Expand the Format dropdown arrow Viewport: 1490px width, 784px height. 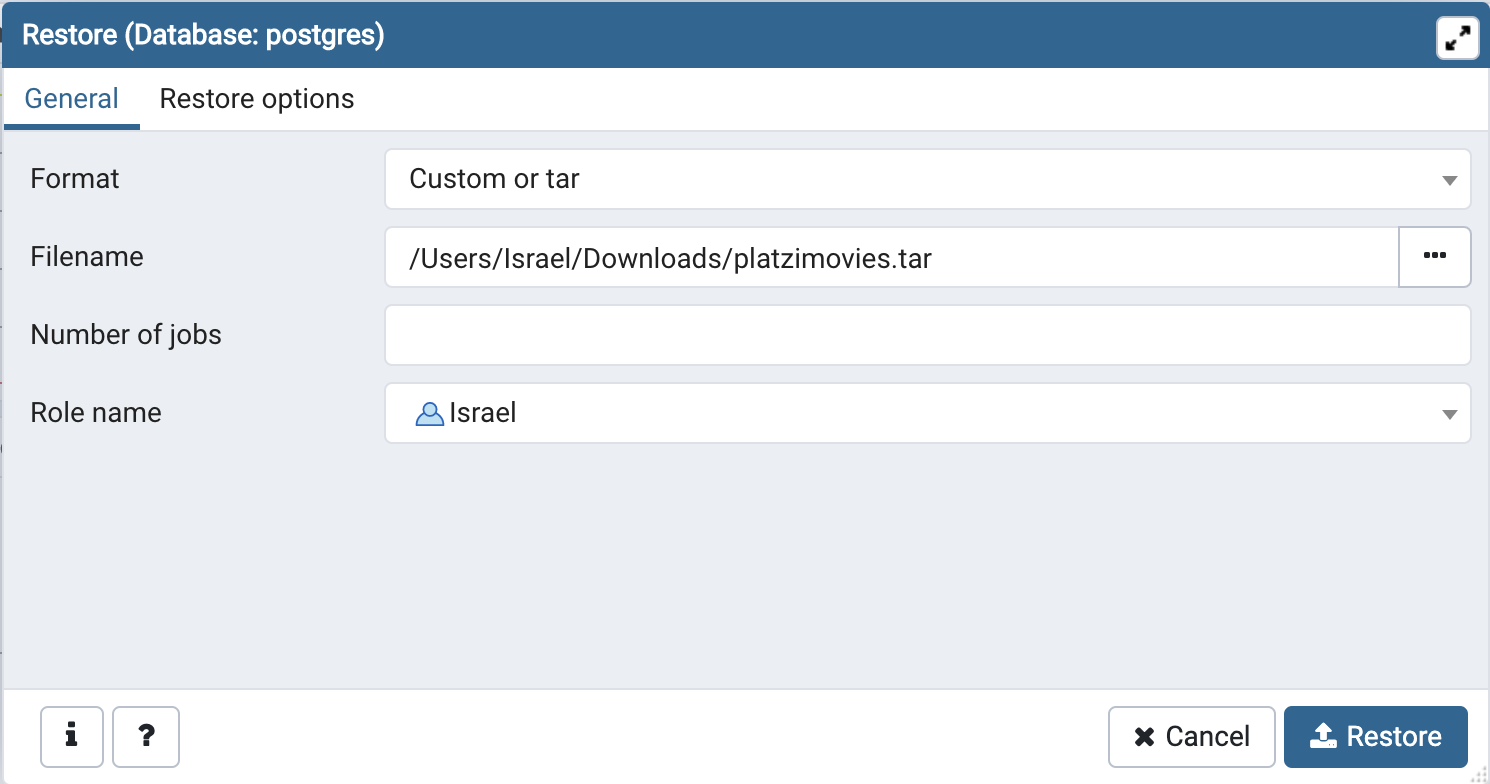point(1449,181)
